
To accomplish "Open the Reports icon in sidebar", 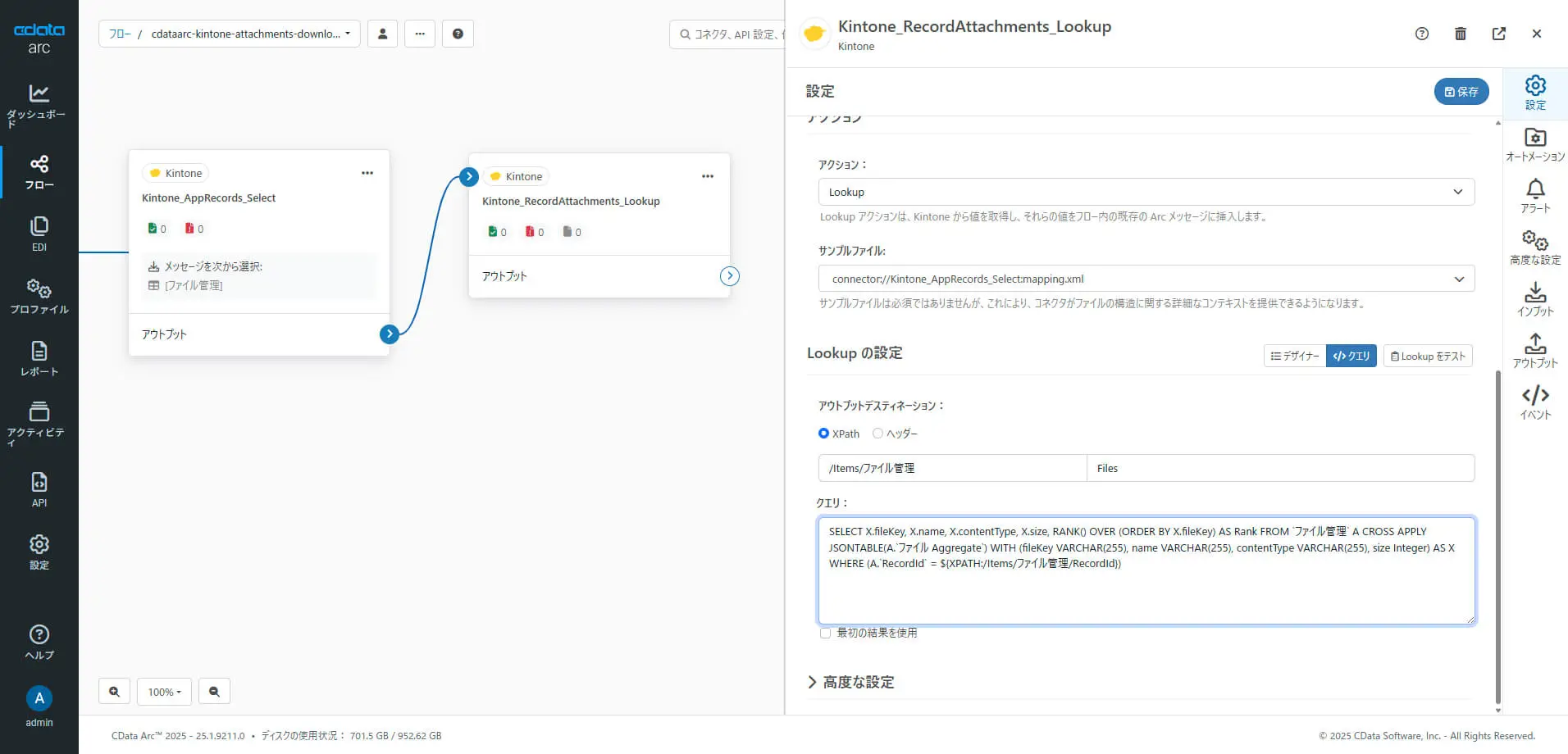I will tap(39, 352).
